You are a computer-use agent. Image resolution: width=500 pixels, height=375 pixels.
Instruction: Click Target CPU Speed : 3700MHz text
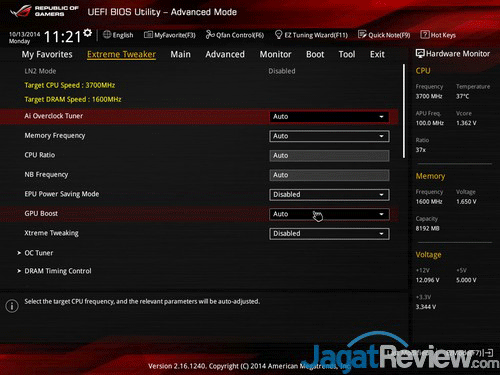(70, 85)
